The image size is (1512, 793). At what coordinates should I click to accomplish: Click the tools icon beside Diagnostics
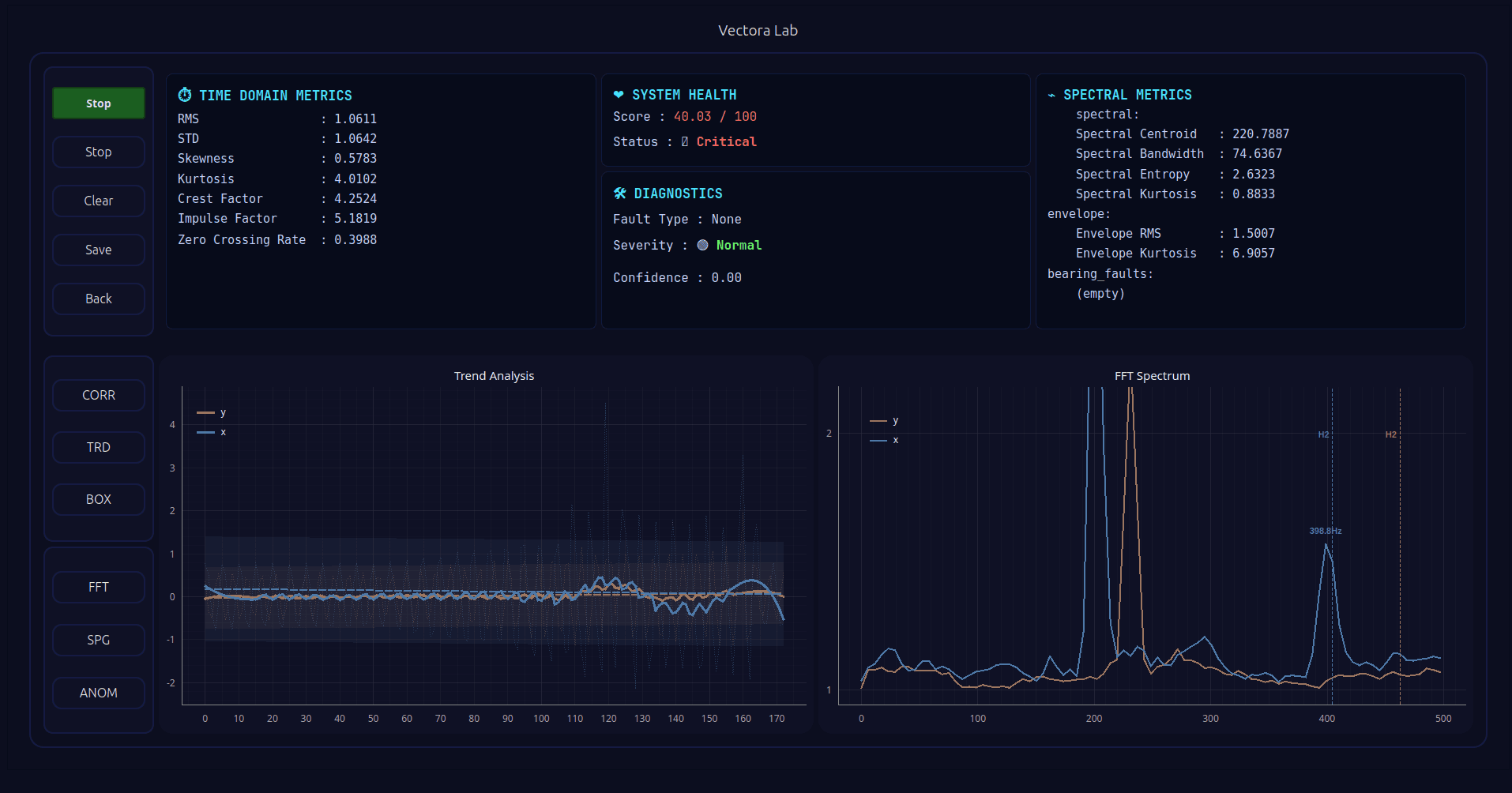pos(620,194)
